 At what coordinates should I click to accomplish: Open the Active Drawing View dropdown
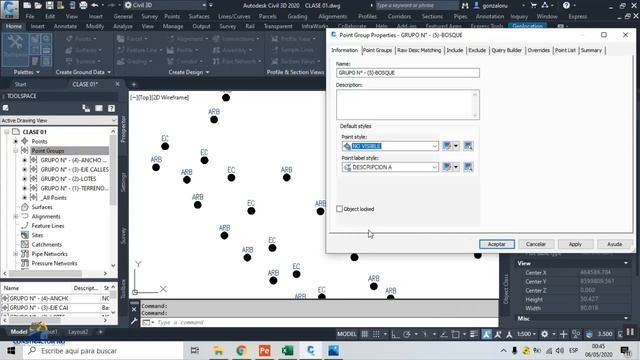click(x=59, y=120)
